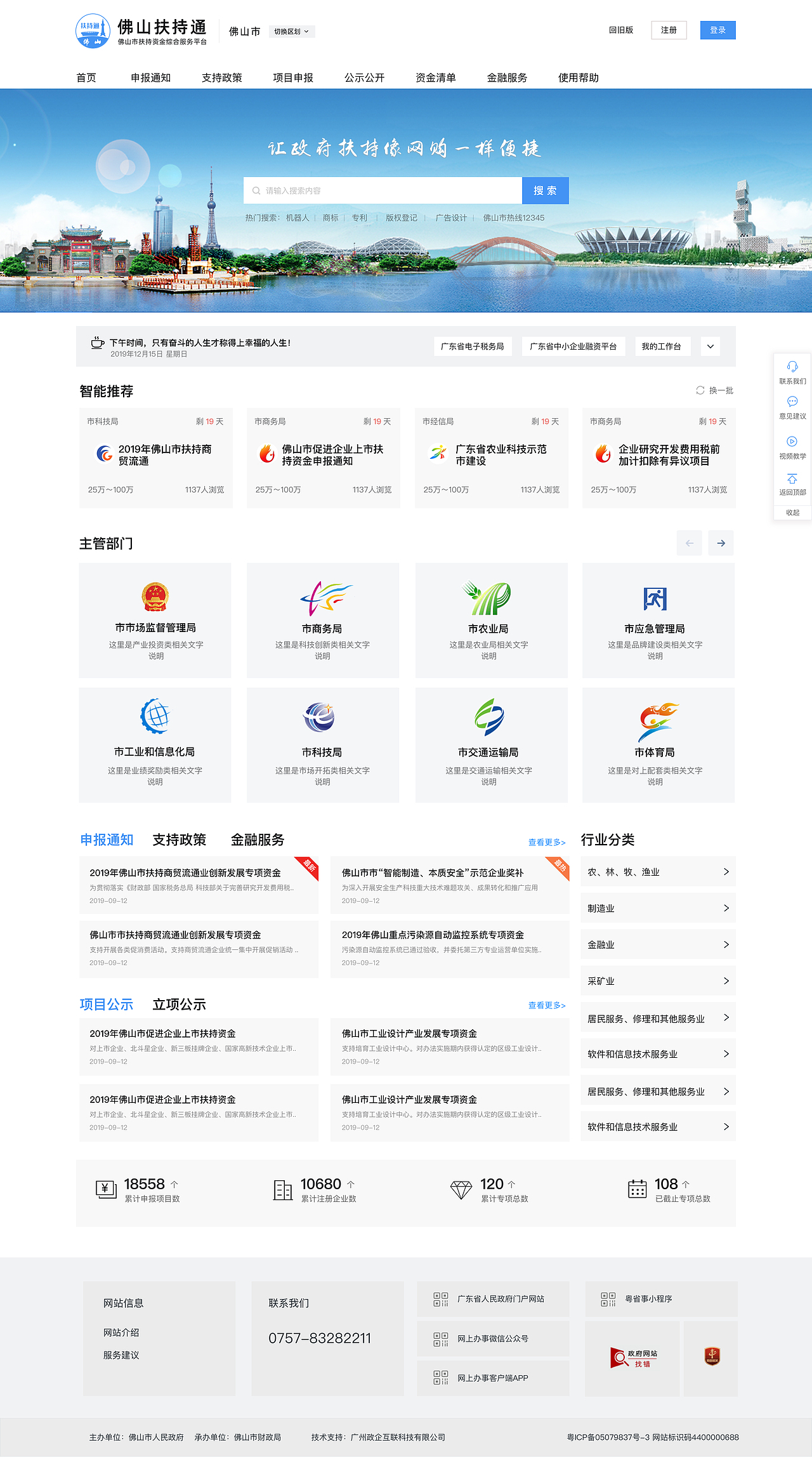Collapse the side panel with 收起

pos(792,513)
